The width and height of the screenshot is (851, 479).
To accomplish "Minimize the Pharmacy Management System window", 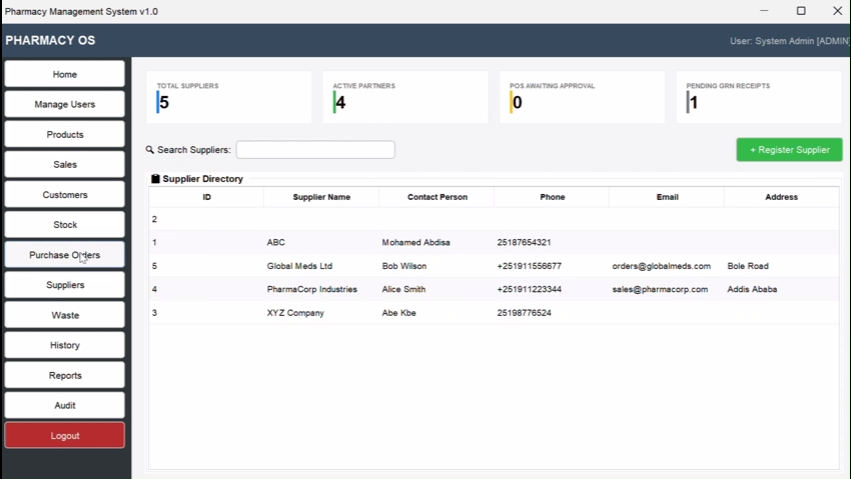I will (764, 11).
